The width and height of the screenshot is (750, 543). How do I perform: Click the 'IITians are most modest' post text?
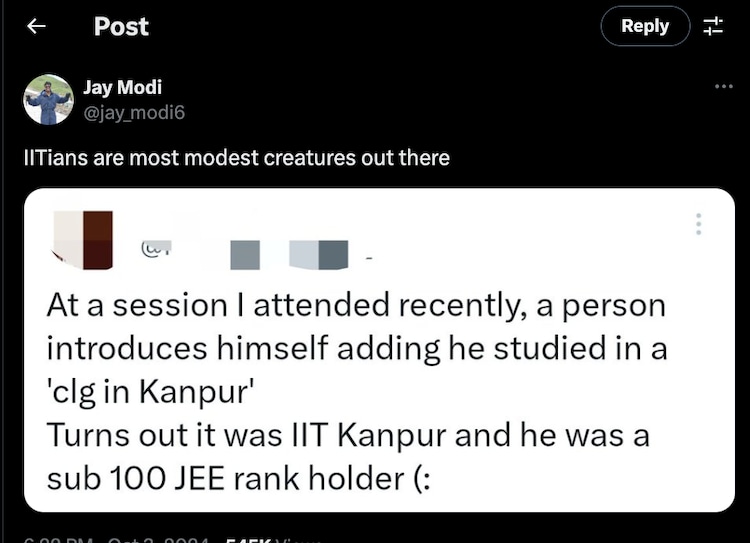point(236,157)
